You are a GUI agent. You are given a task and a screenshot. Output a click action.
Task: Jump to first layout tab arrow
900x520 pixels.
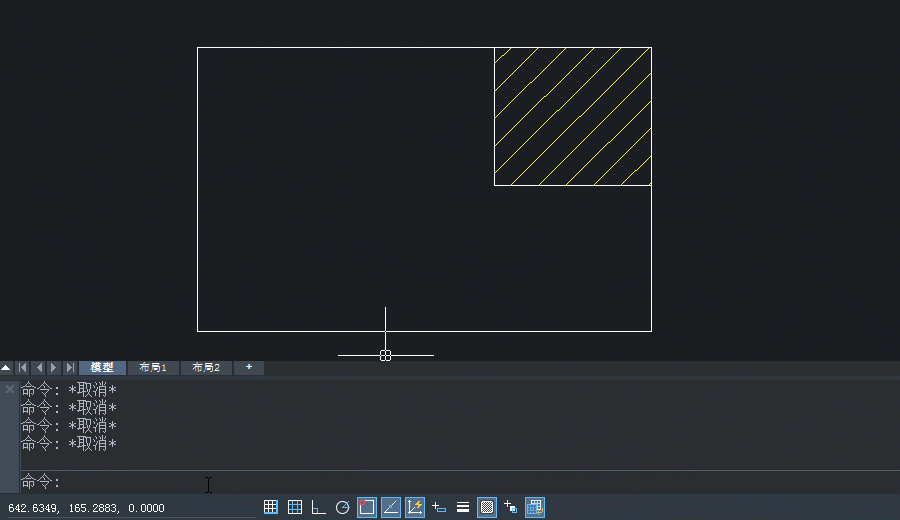point(22,368)
